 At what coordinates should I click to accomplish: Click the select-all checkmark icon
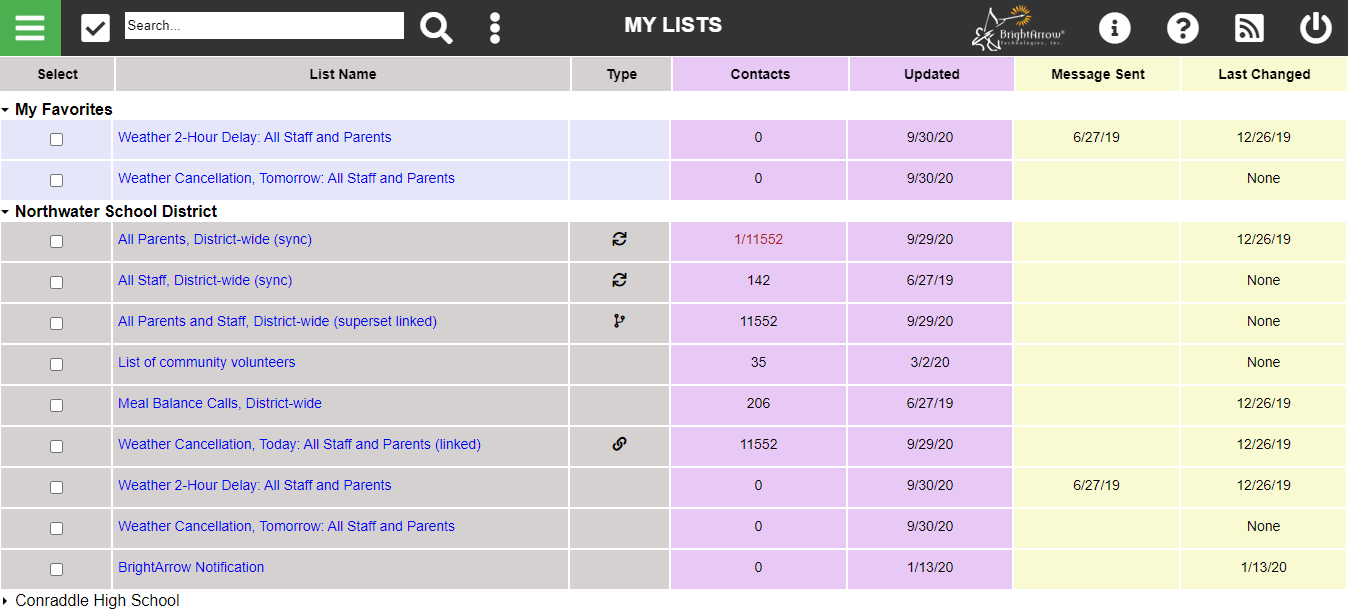[95, 28]
